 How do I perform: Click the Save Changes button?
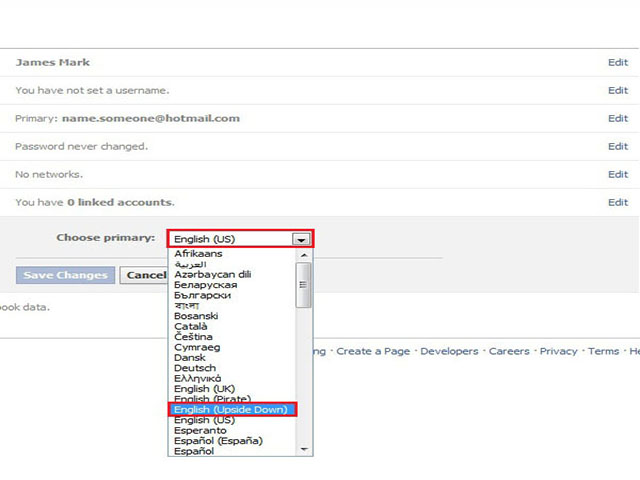pyautogui.click(x=65, y=275)
